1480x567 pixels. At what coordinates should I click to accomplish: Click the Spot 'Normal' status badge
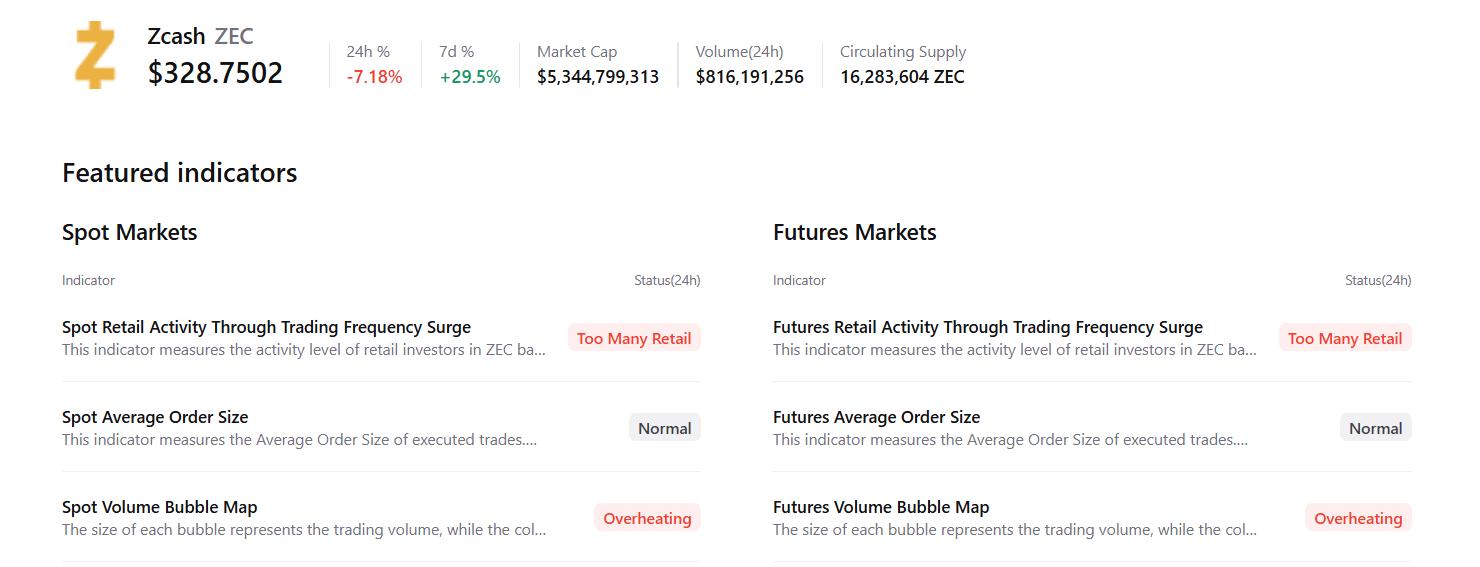click(664, 428)
